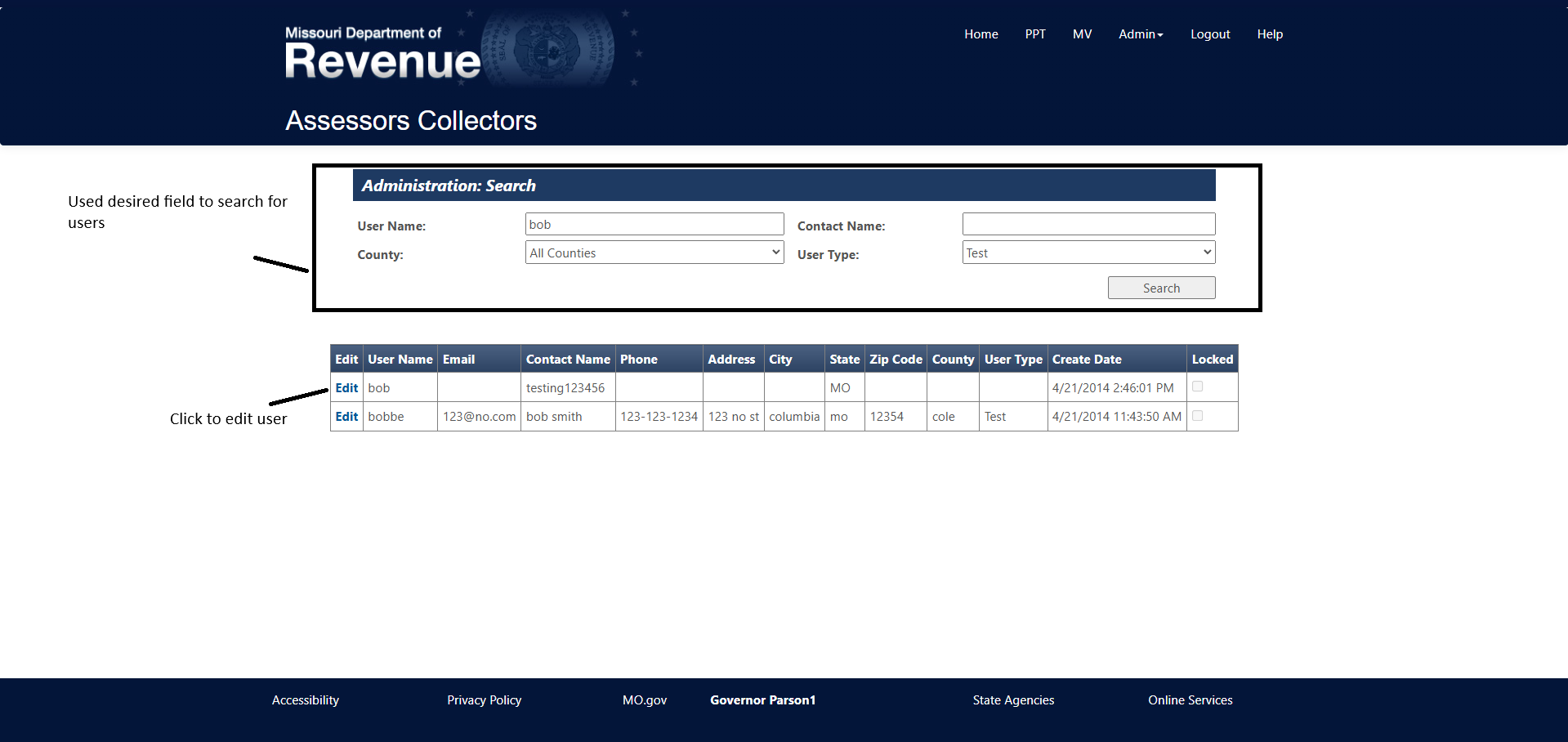
Task: Open the User Type dropdown
Action: click(1088, 253)
